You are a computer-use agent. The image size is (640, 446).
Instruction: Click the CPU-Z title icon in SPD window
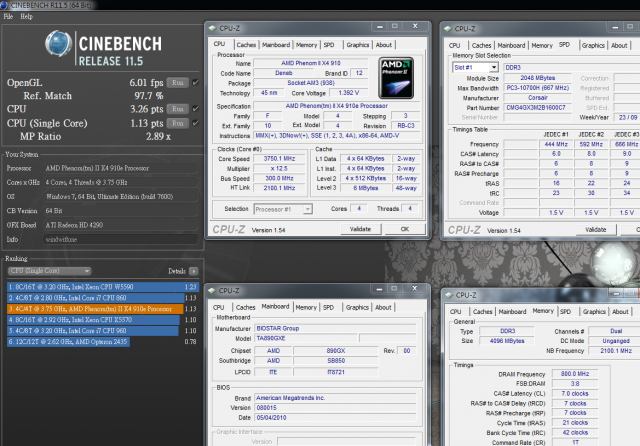(x=448, y=29)
